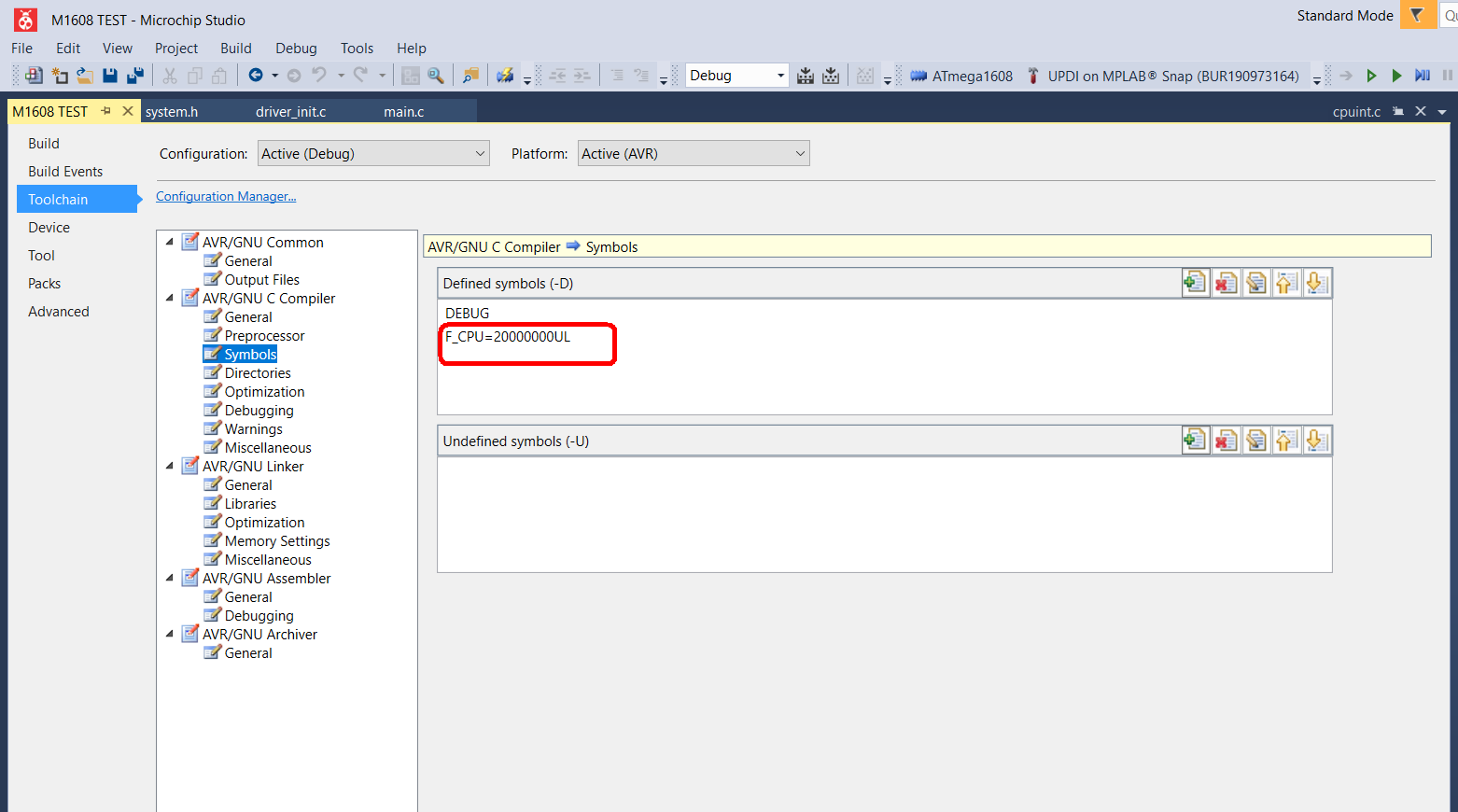
Task: Open the Build menu
Action: 236,49
